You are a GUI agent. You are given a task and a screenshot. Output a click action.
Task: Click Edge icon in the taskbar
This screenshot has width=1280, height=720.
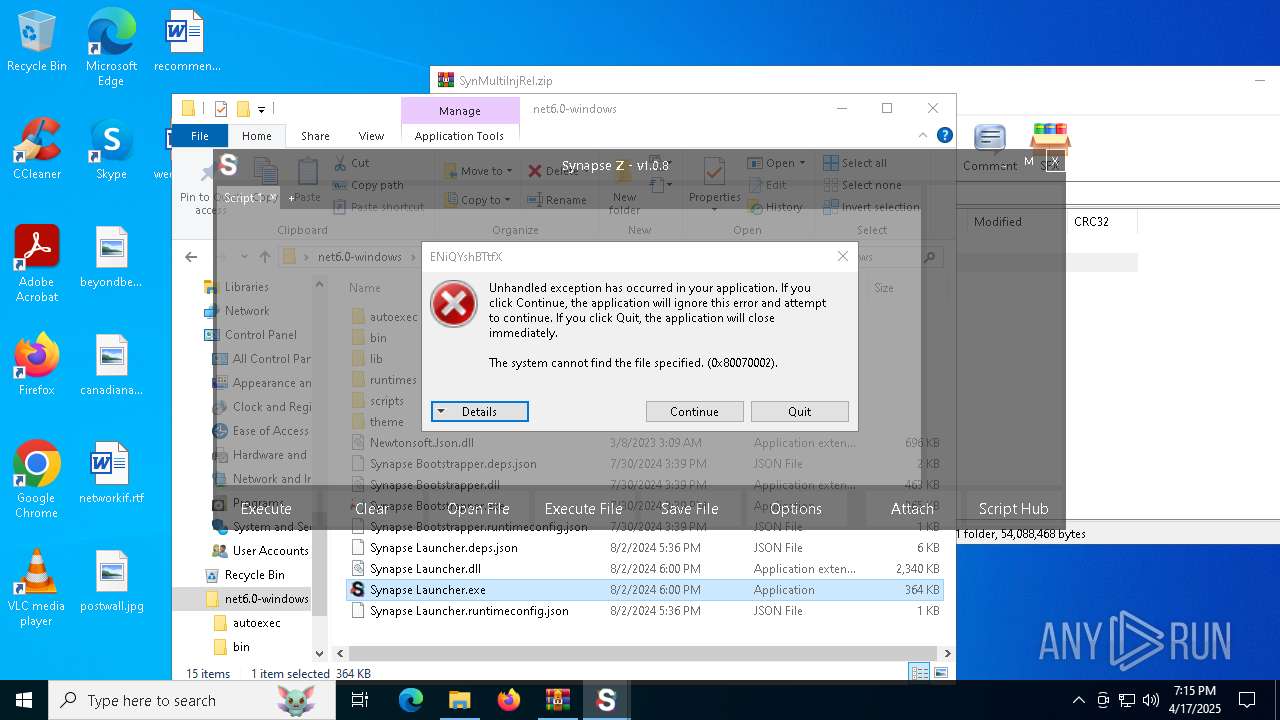(x=411, y=700)
